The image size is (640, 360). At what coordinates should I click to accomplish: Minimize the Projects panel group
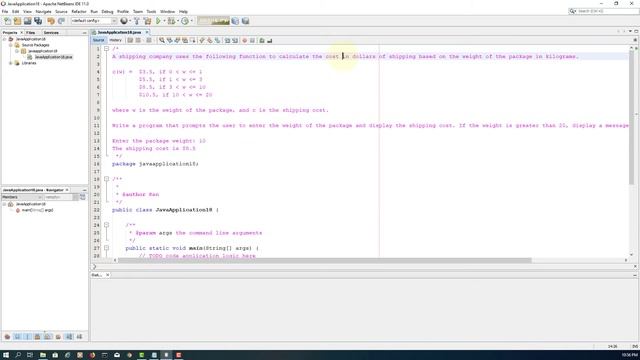tap(84, 32)
